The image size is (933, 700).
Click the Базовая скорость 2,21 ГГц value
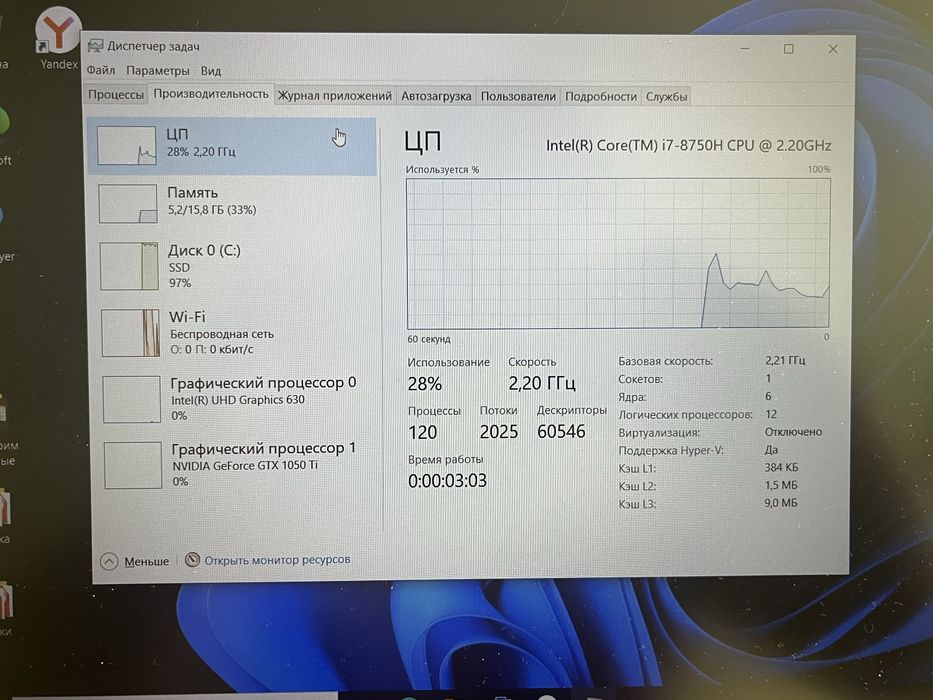click(x=785, y=360)
